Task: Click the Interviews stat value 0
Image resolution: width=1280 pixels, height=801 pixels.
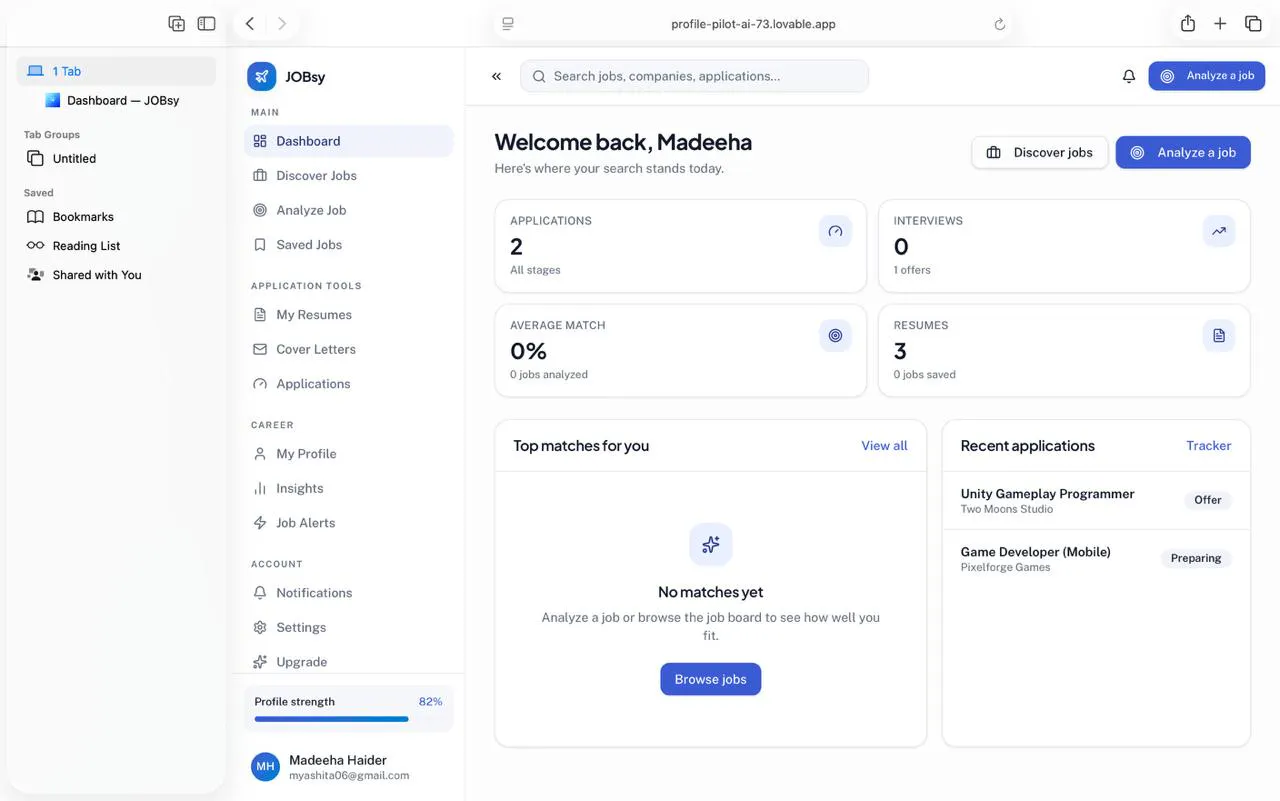Action: [901, 246]
